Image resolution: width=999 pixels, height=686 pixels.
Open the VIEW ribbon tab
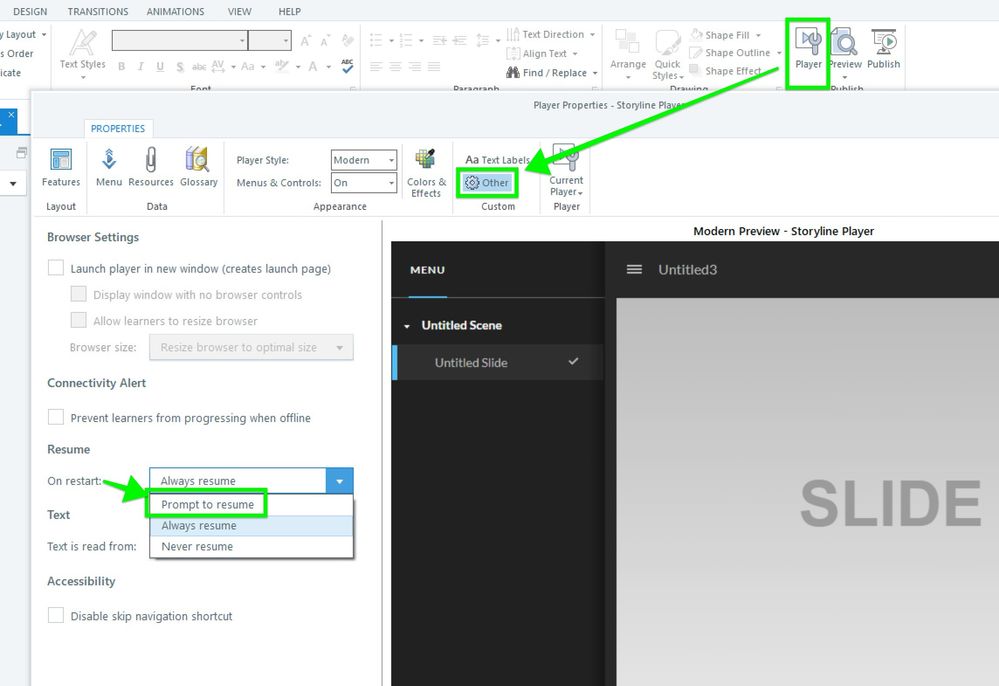(x=240, y=11)
